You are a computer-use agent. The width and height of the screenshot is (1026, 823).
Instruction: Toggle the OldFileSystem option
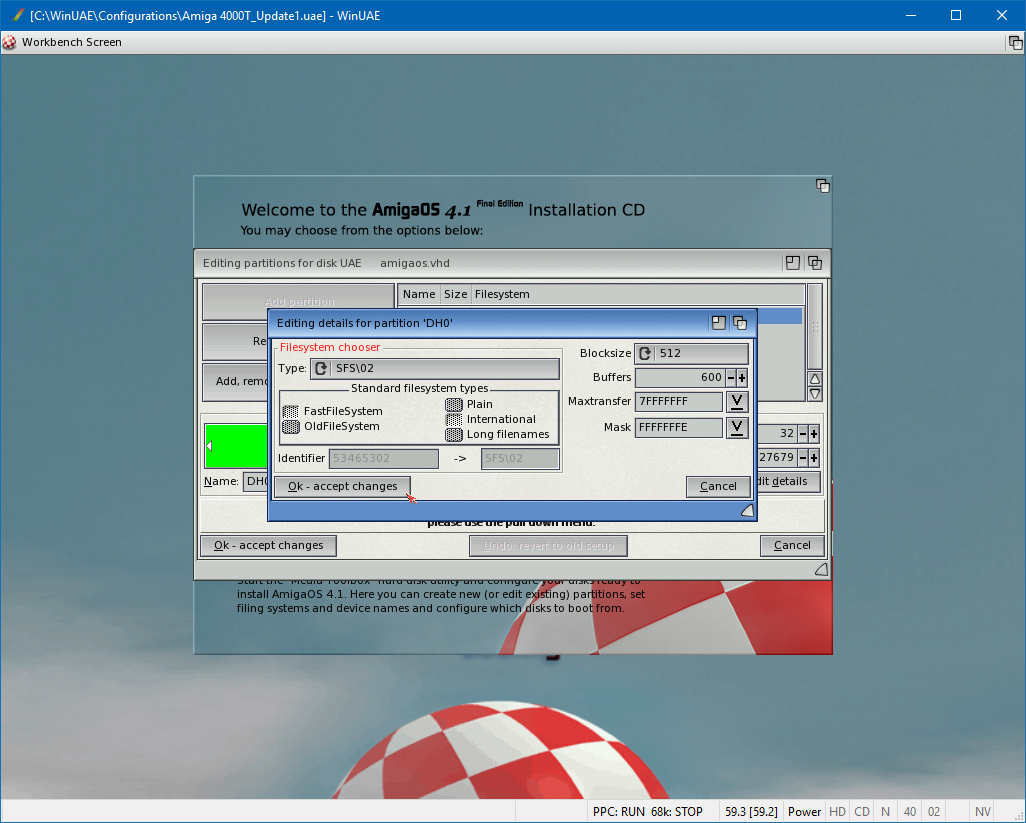[x=291, y=426]
